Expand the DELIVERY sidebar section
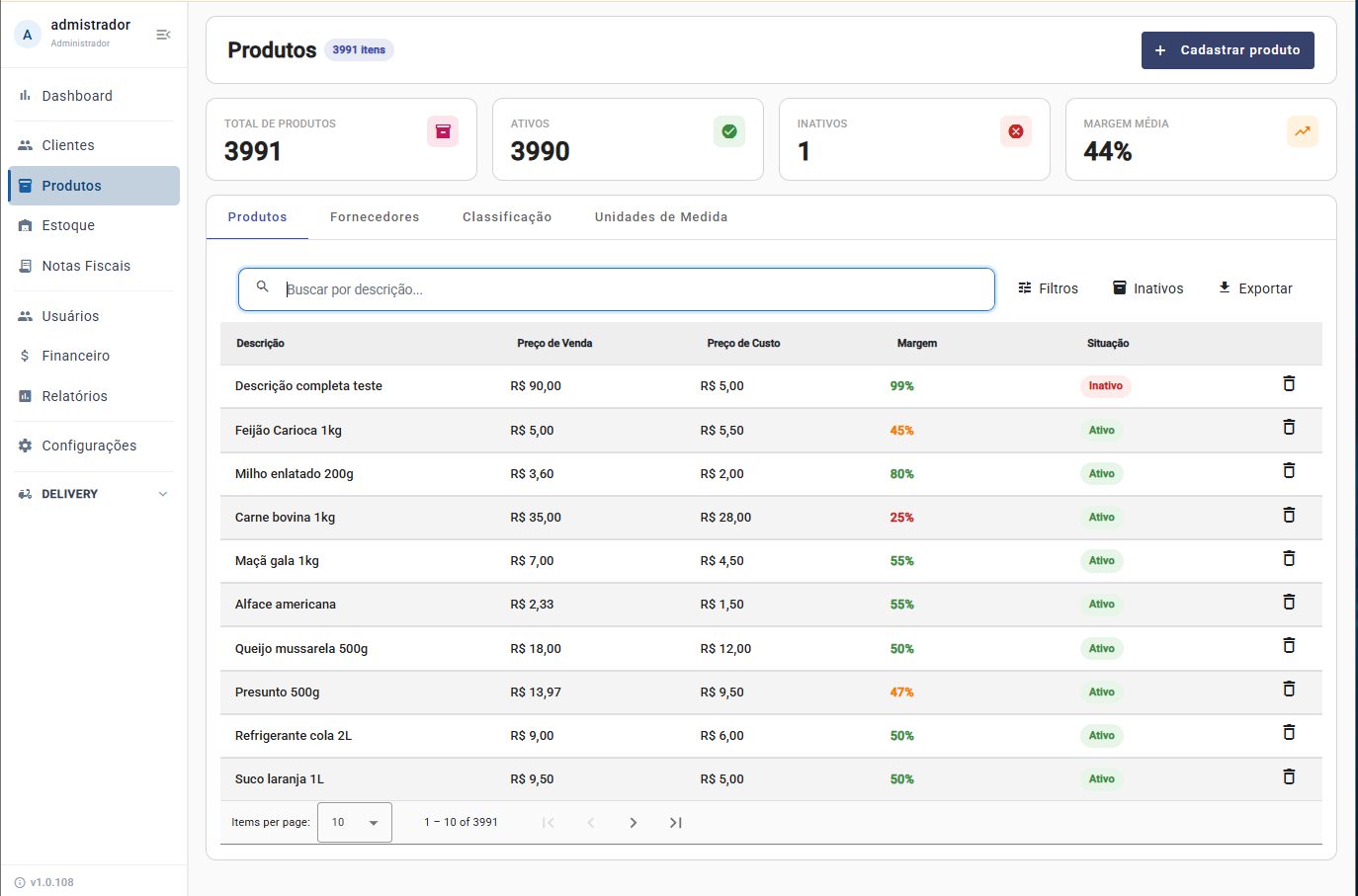Image resolution: width=1358 pixels, height=896 pixels. [x=94, y=494]
